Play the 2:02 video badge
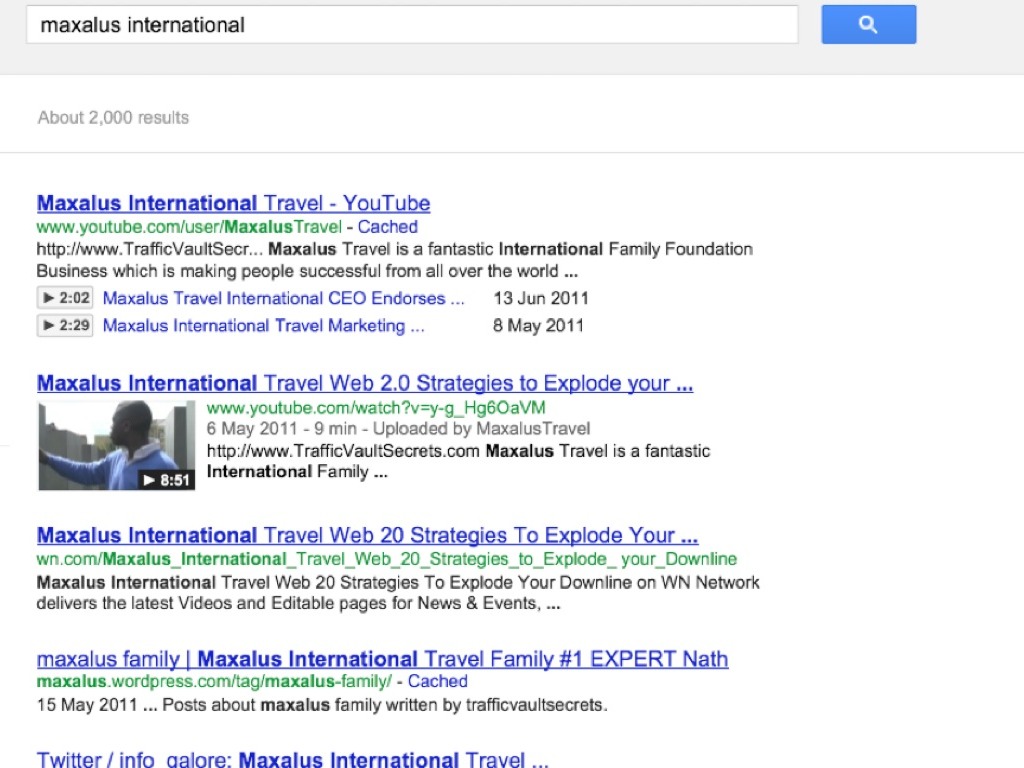Screen dimensions: 1024x768 [65, 298]
